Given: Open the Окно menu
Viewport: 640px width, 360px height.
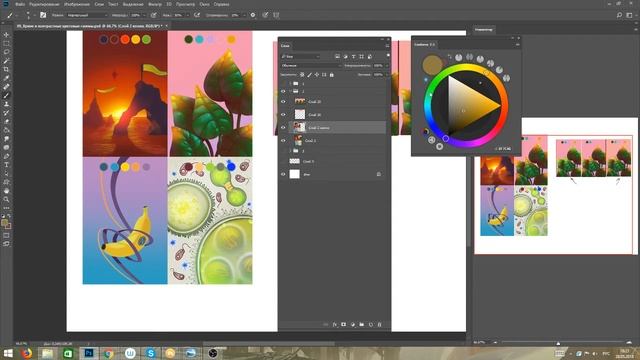Looking at the screenshot, I should coord(204,4).
